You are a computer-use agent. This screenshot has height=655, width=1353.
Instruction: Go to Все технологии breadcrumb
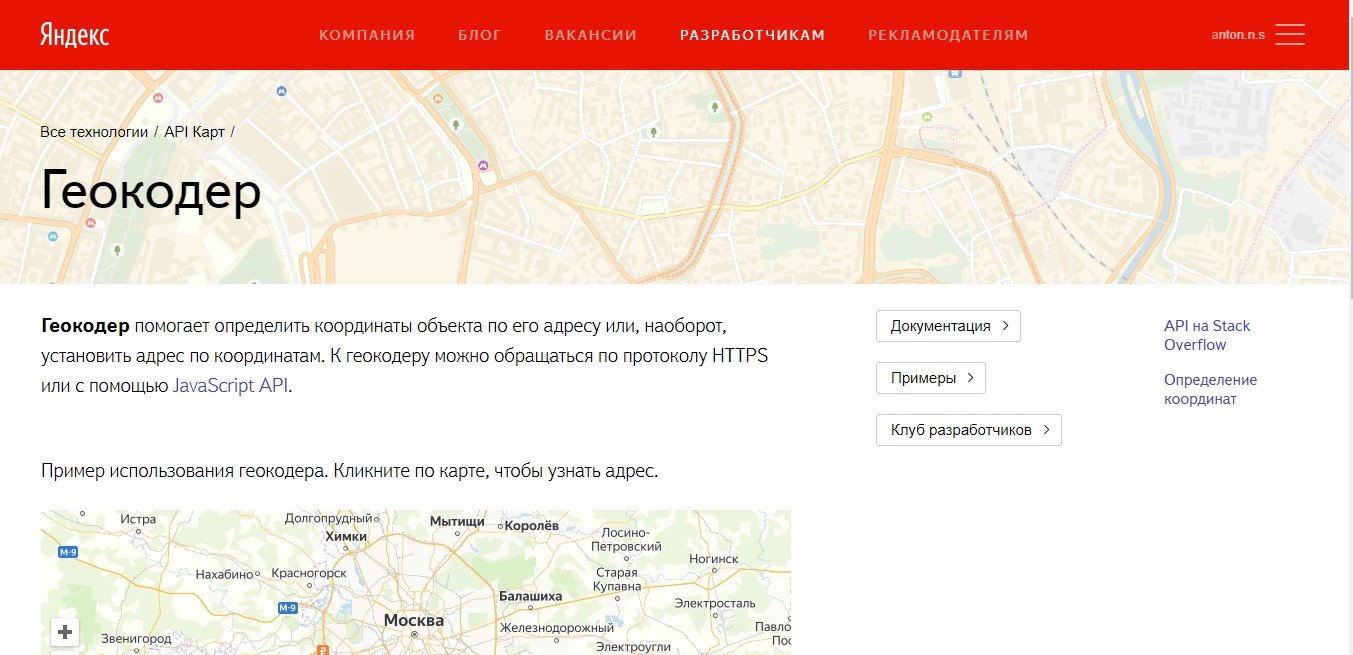[x=94, y=132]
